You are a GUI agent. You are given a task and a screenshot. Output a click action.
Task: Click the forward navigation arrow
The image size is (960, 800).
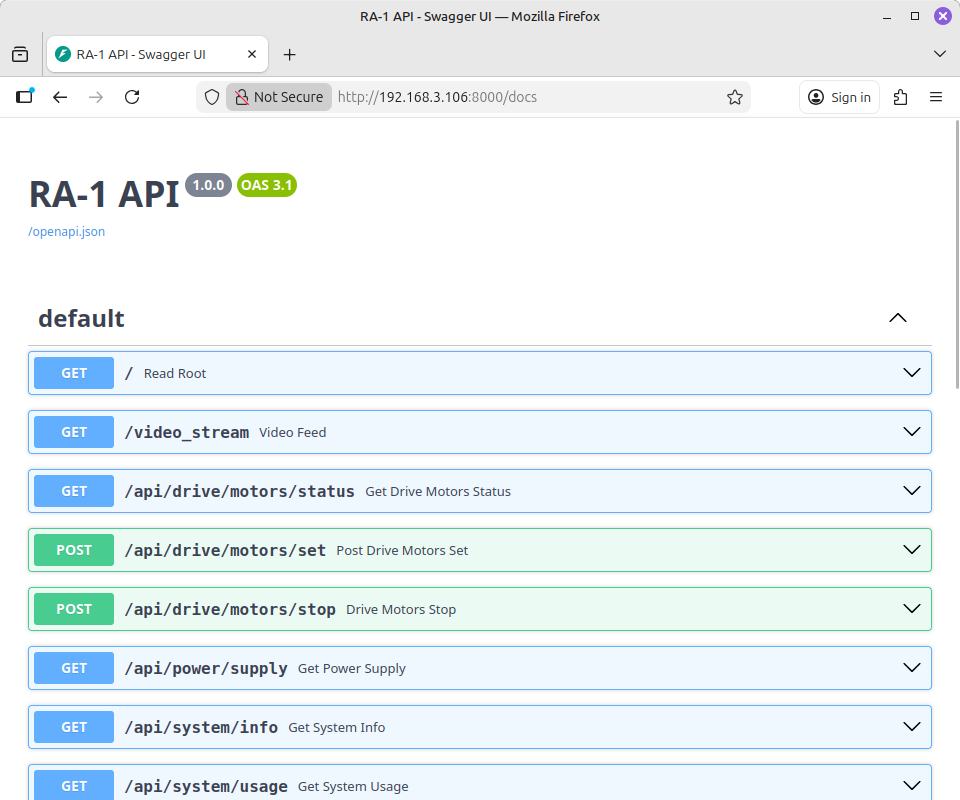coord(96,97)
